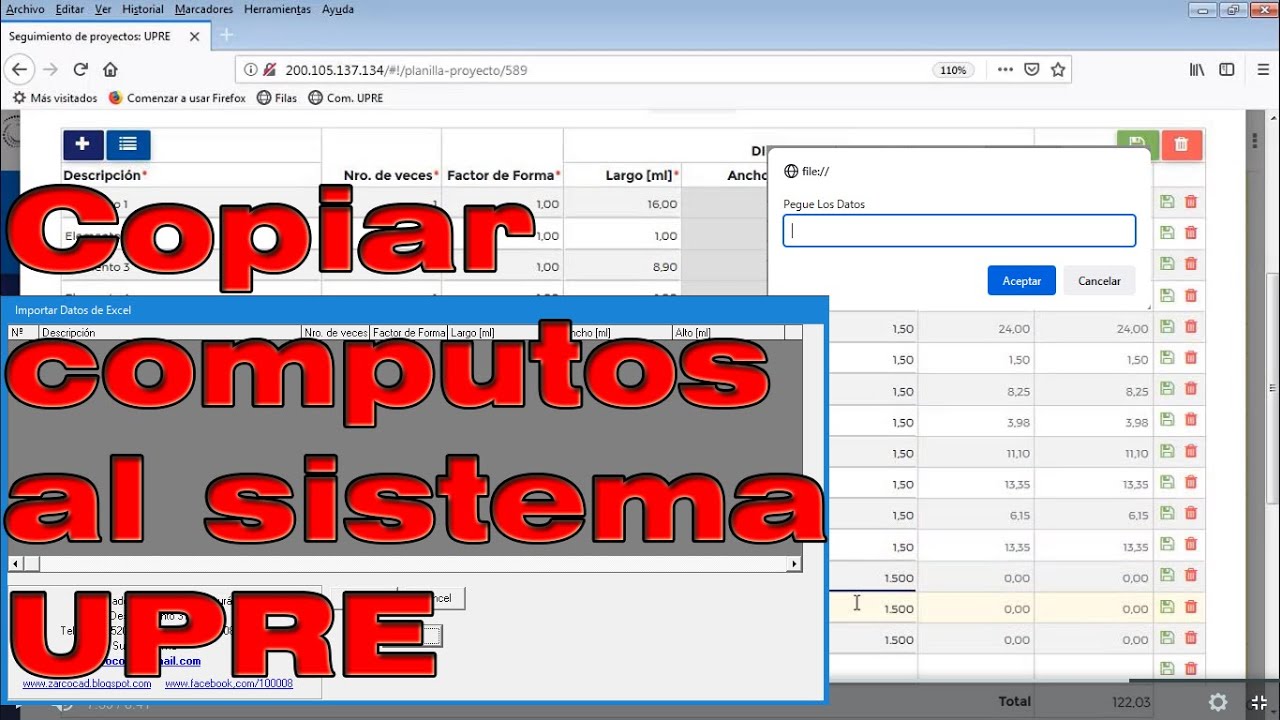1280x720 pixels.
Task: Toggle Firefox sidebar view icon
Action: 1227,70
